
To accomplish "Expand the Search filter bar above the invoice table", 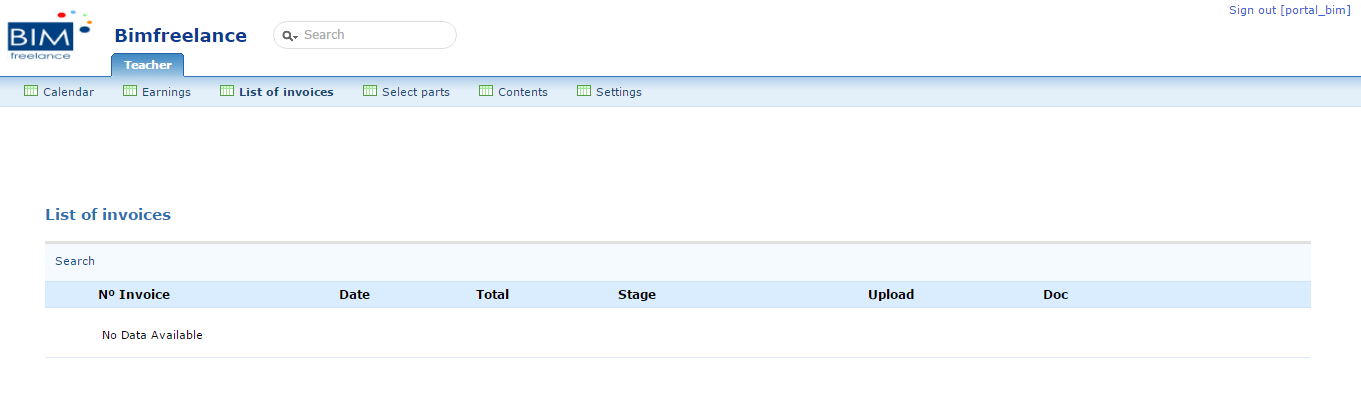I will point(677,261).
